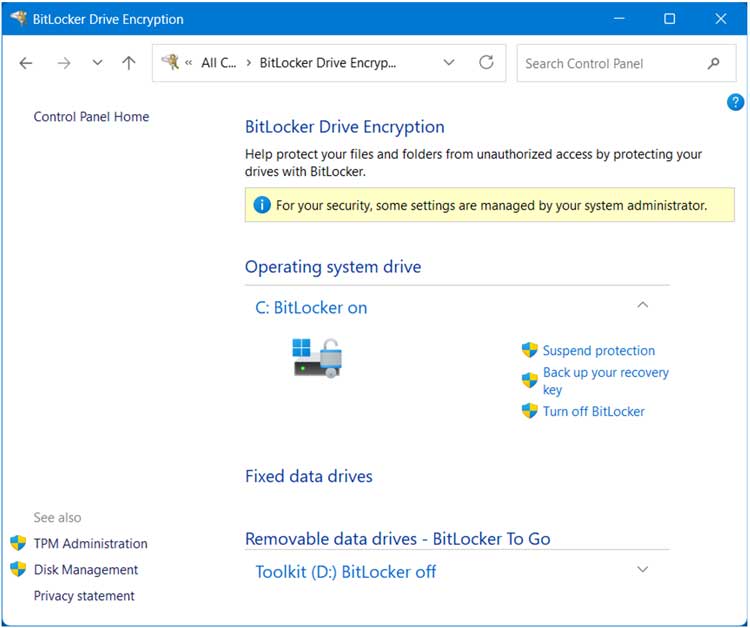Click Turn off BitLocker link
Viewport: 750px width, 628px height.
pos(594,411)
